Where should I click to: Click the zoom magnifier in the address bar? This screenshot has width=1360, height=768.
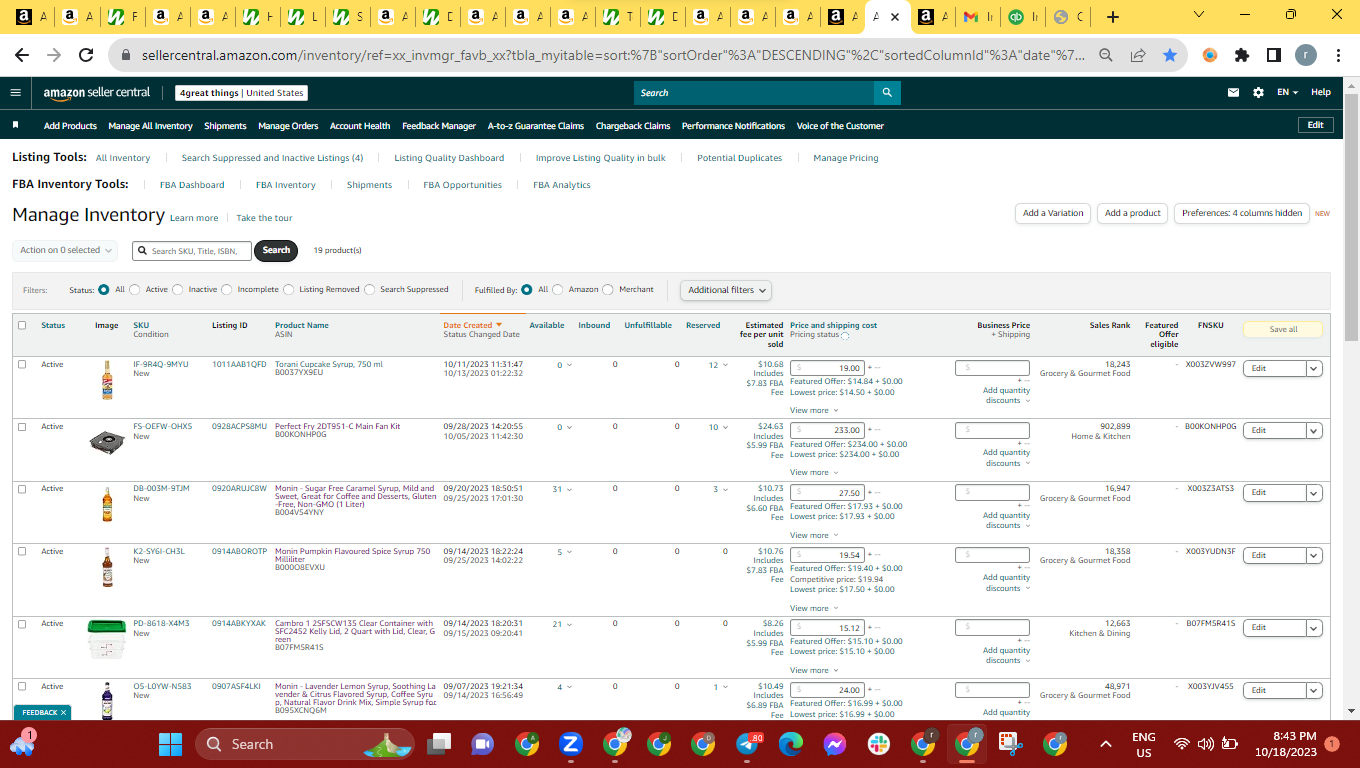click(1106, 55)
